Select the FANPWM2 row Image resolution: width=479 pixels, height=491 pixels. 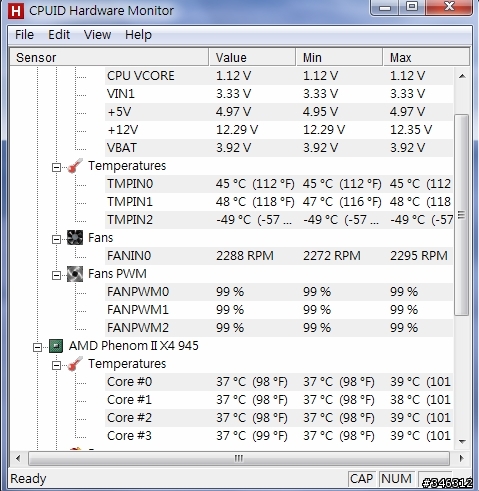[279, 328]
